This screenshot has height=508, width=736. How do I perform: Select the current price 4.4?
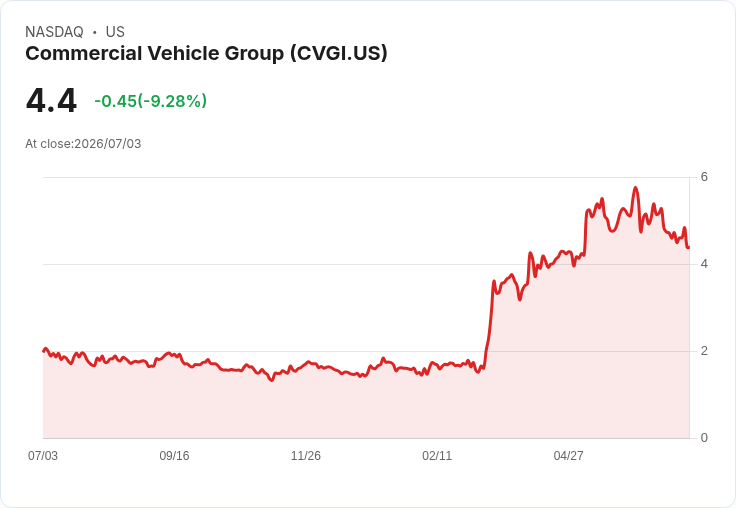[51, 101]
